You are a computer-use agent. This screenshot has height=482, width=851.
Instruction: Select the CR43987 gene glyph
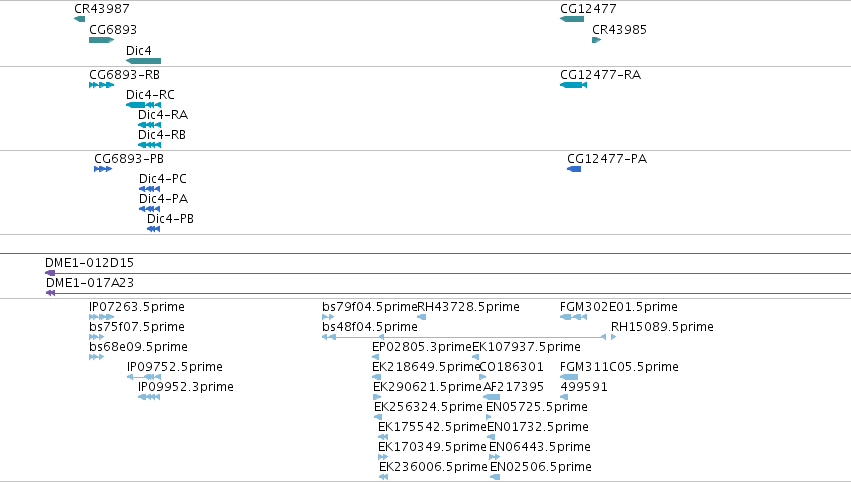(80, 19)
